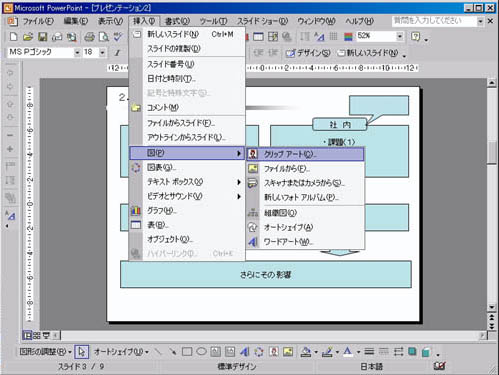The image size is (499, 375).
Task: Open the スライドショー(D) menu
Action: tap(262, 21)
